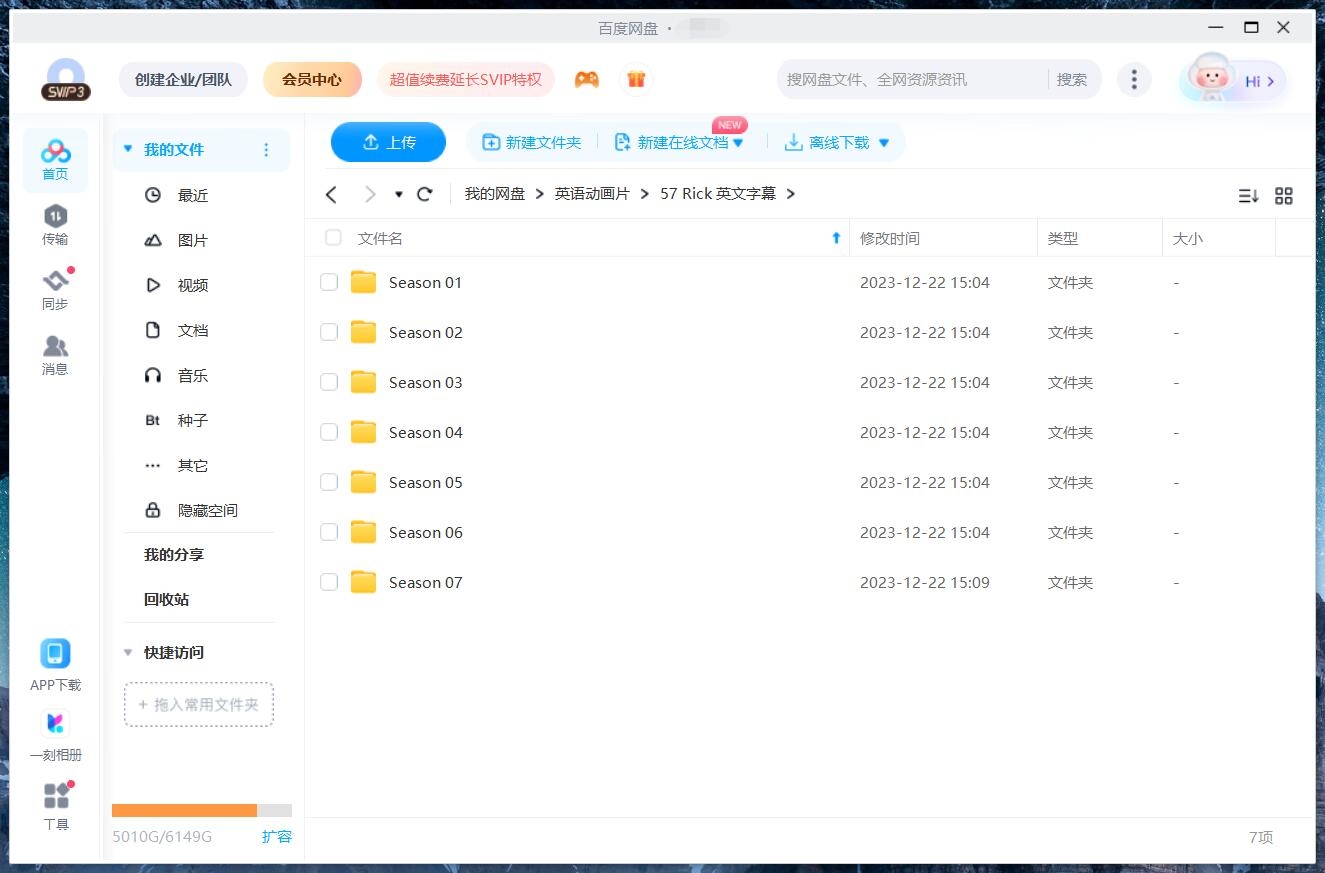The width and height of the screenshot is (1325, 873).
Task: Check the Season 03 folder checkbox
Action: tap(329, 382)
